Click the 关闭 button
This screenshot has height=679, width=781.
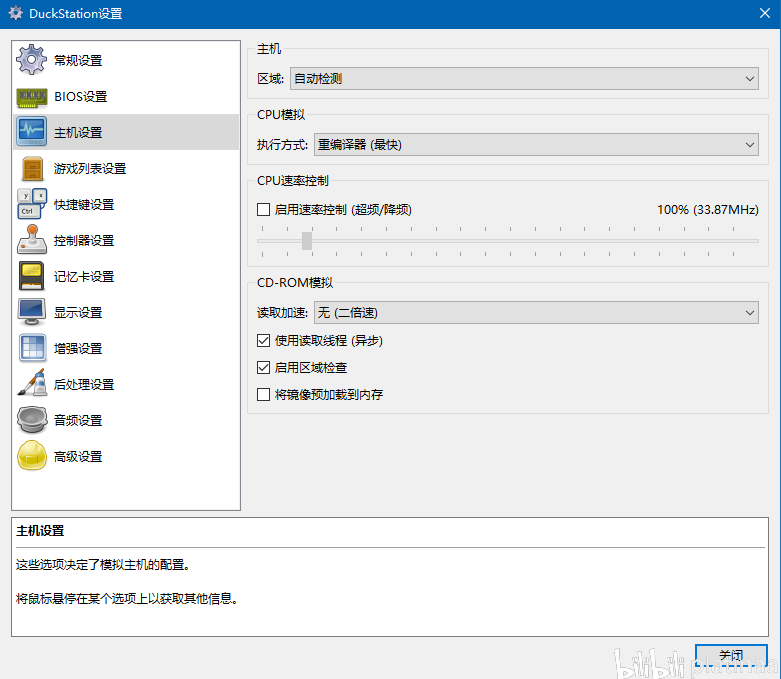(731, 655)
